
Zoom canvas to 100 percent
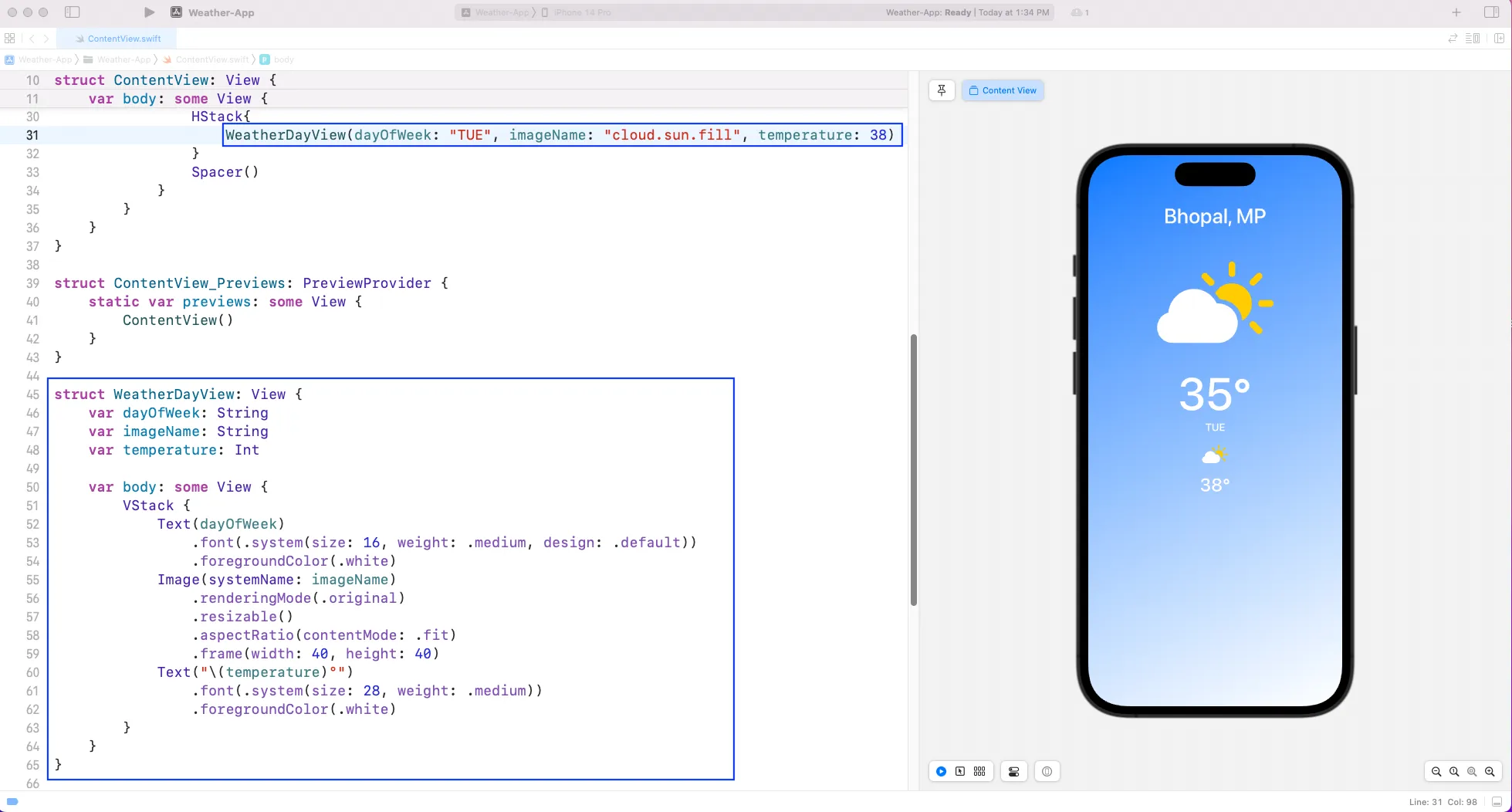point(1454,771)
